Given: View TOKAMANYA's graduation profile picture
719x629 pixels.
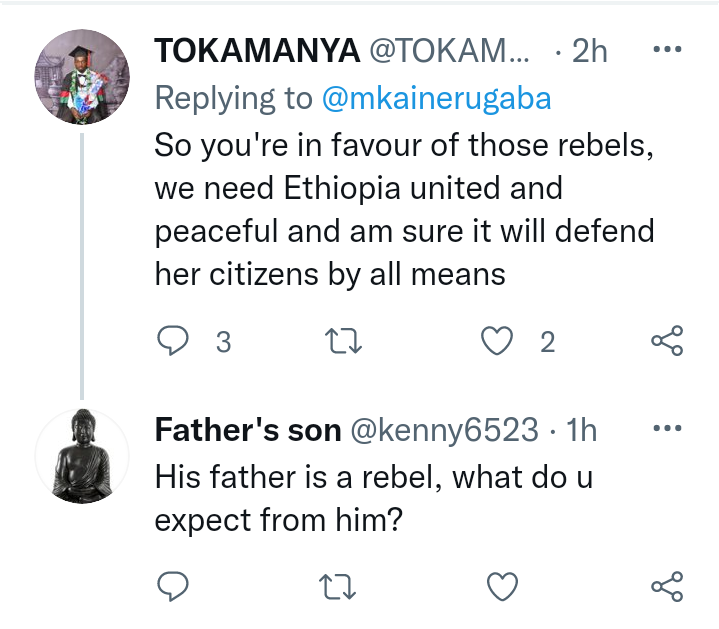Looking at the screenshot, I should (82, 77).
